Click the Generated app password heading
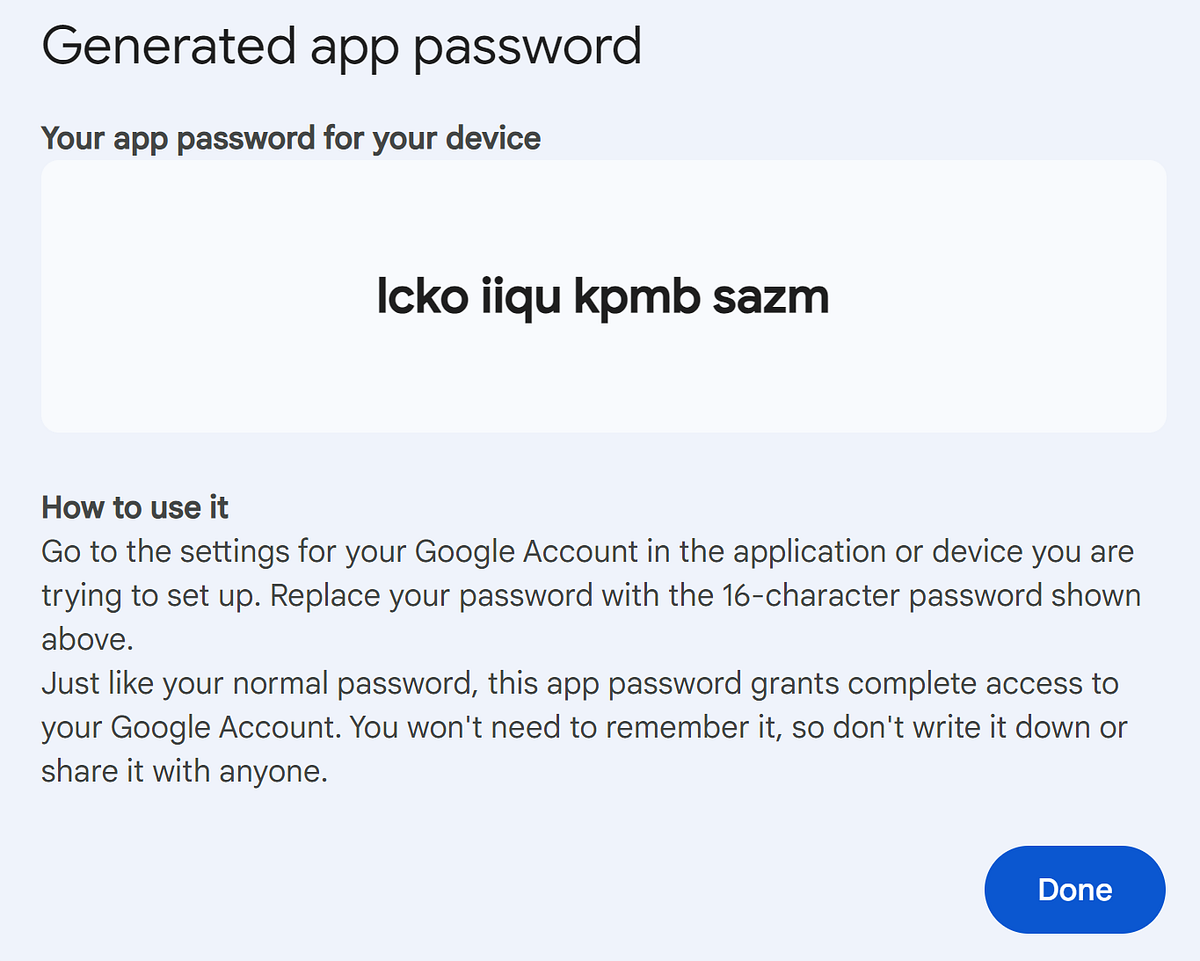 click(x=342, y=45)
